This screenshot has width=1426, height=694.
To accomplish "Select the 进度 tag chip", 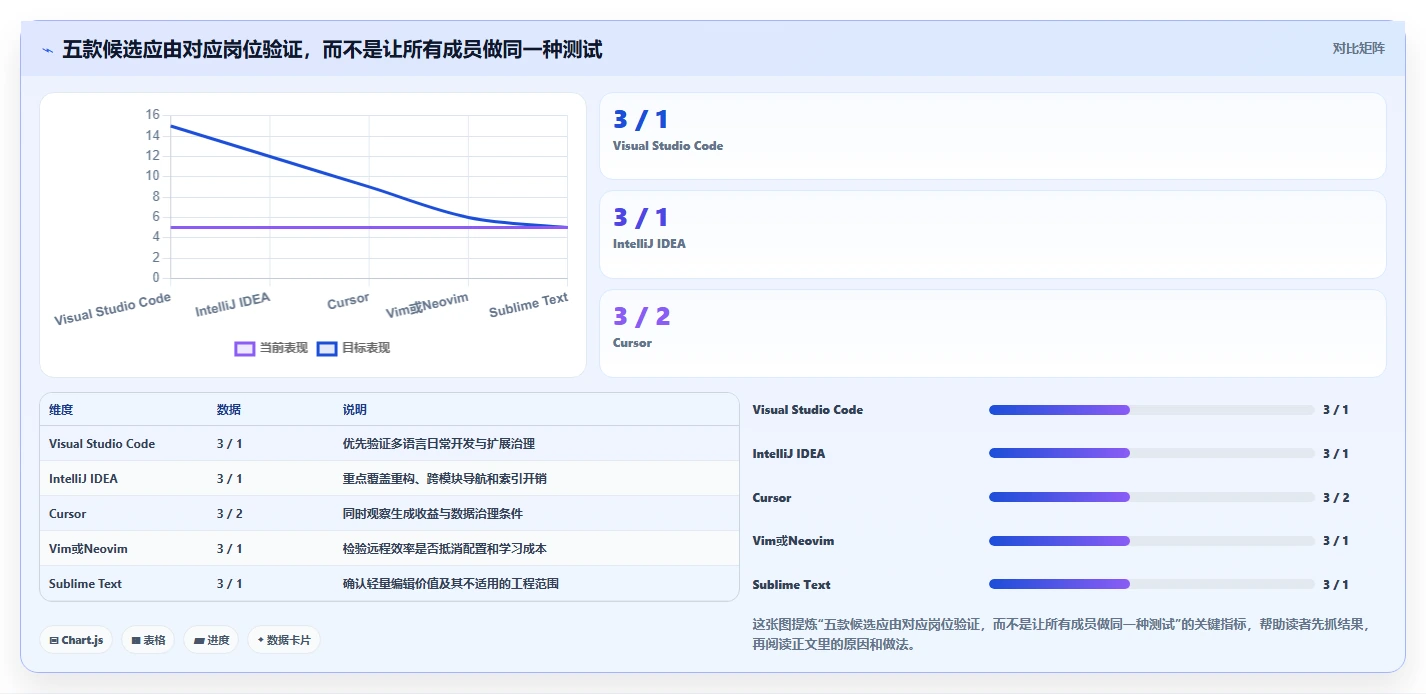I will pyautogui.click(x=211, y=640).
